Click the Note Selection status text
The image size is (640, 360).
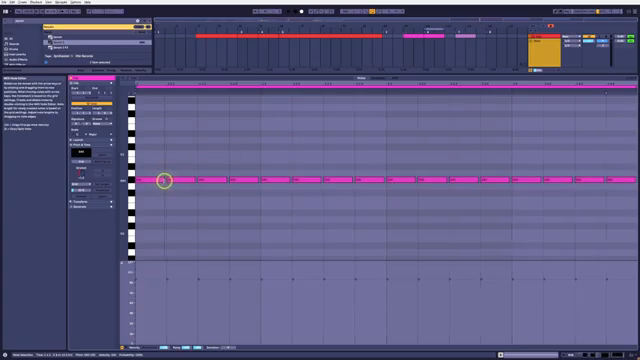pos(23,355)
